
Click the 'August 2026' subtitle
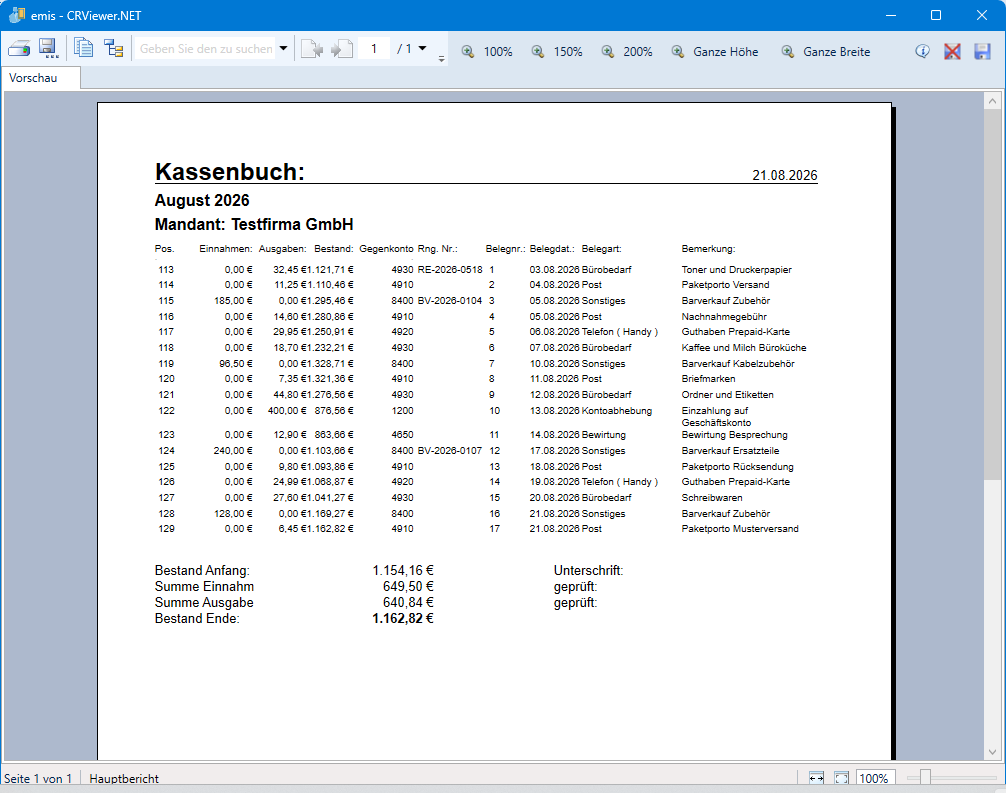202,200
